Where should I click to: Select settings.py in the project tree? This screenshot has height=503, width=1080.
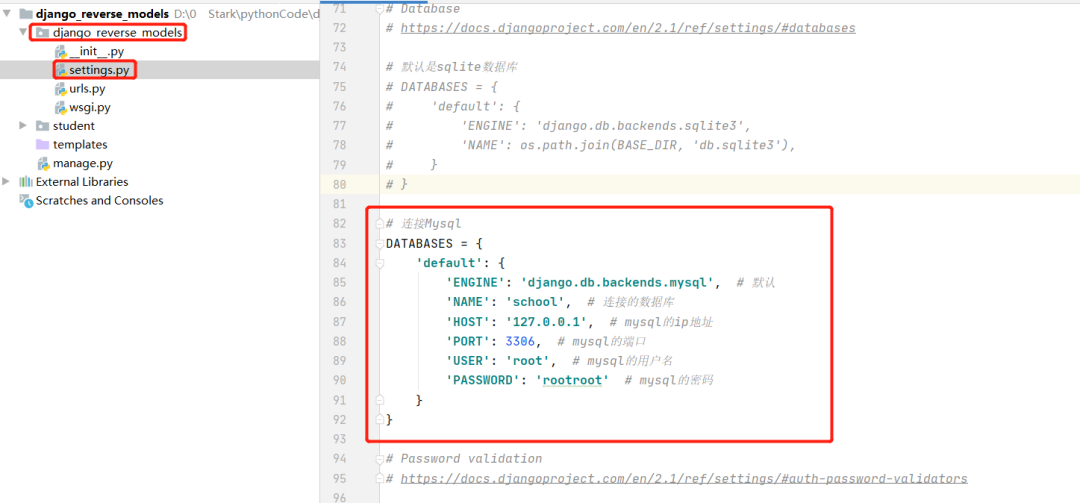point(99,70)
